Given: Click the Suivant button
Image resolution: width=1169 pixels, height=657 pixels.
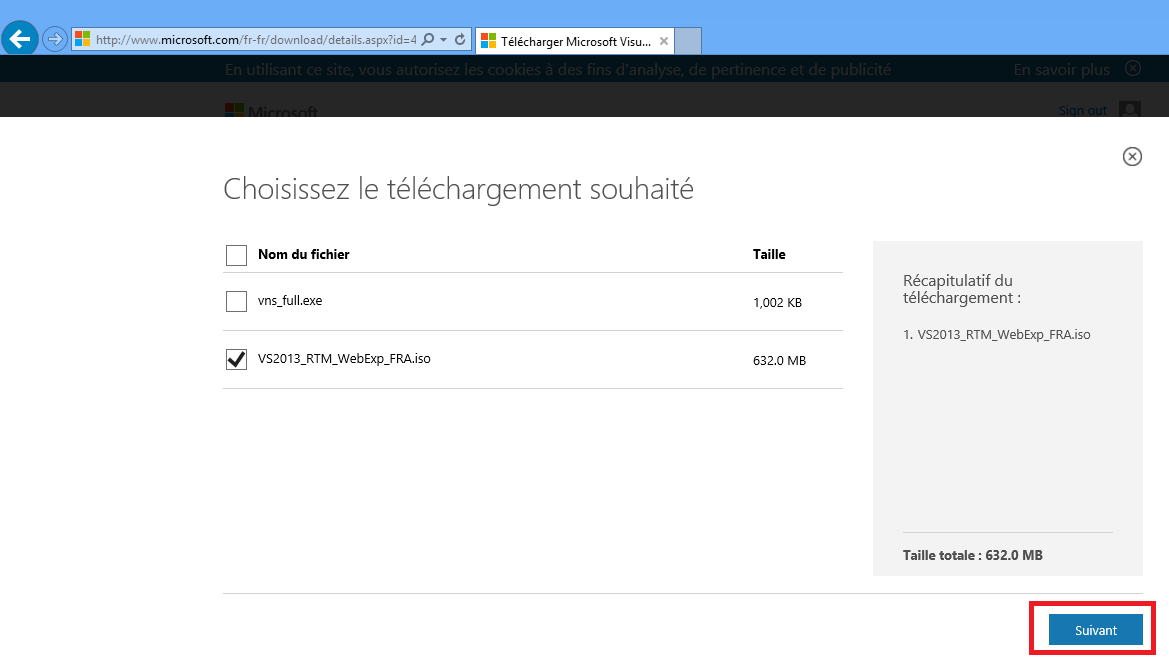Looking at the screenshot, I should [1095, 630].
